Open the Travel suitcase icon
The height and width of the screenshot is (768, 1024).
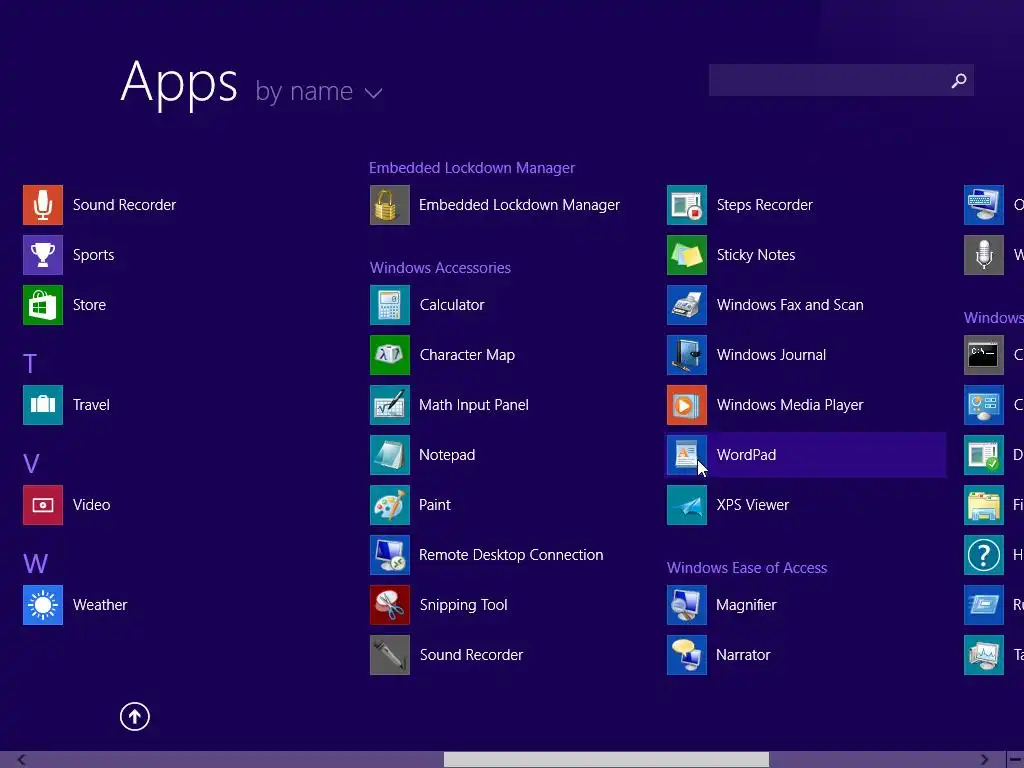point(43,405)
